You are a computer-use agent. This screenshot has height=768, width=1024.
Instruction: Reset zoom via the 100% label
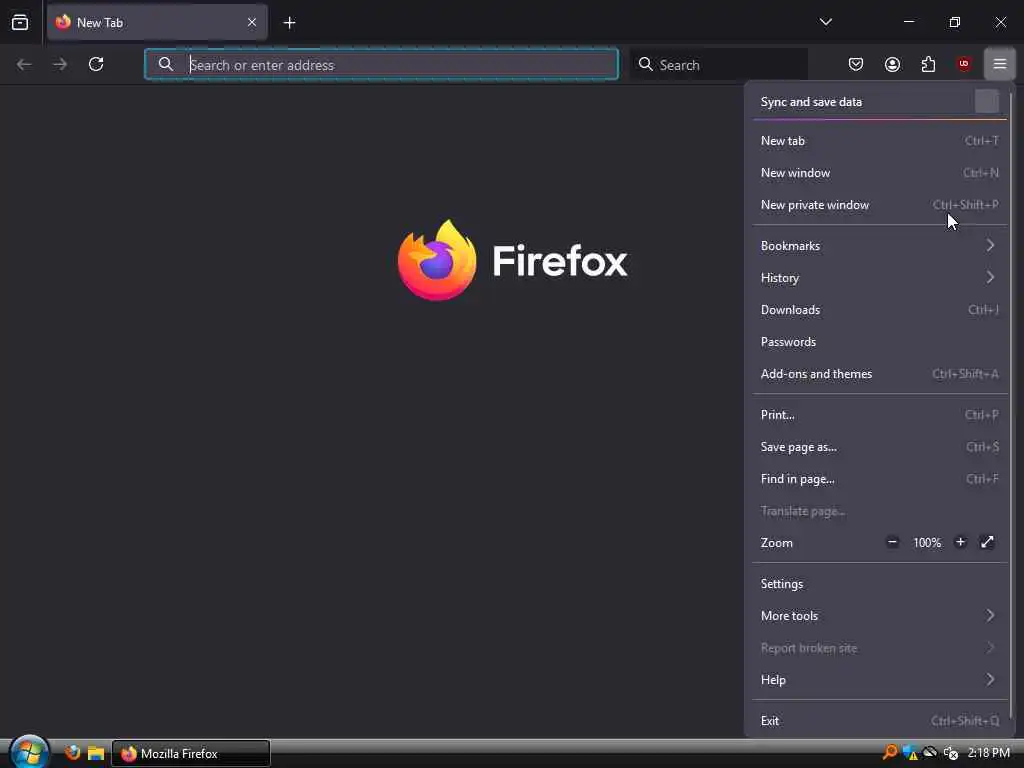[x=927, y=543]
